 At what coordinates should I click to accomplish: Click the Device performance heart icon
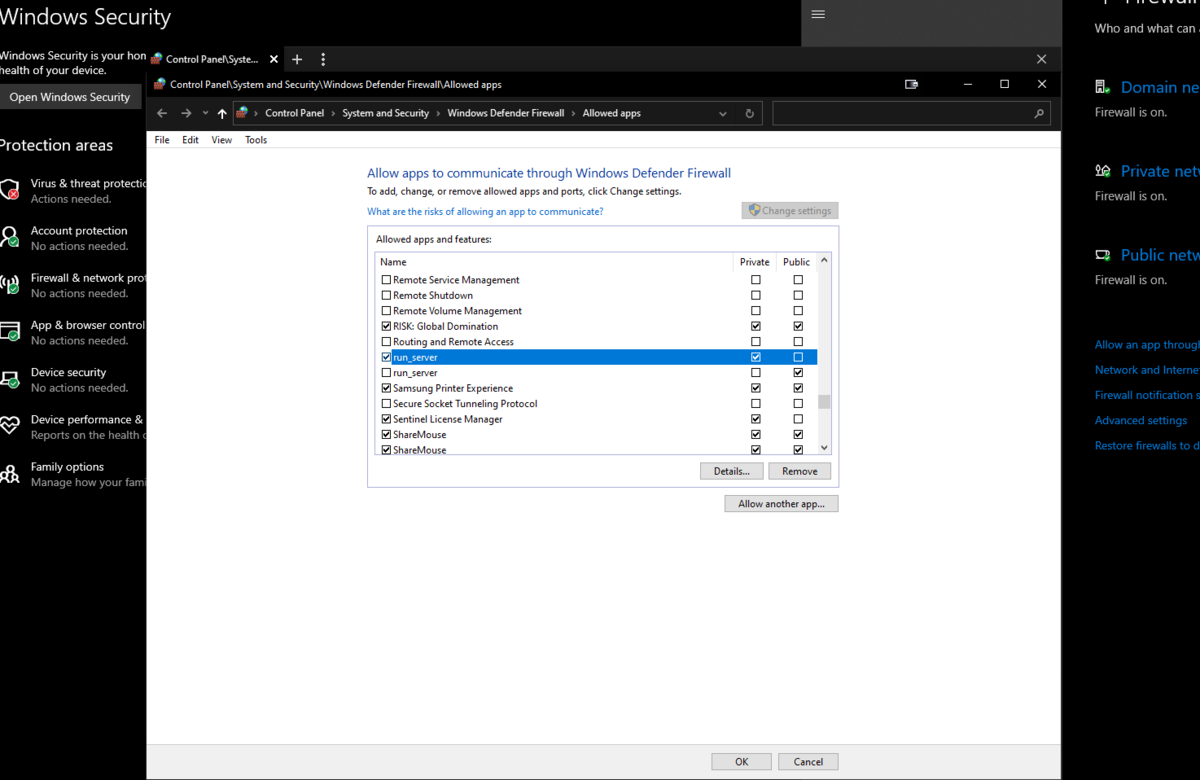[x=10, y=426]
